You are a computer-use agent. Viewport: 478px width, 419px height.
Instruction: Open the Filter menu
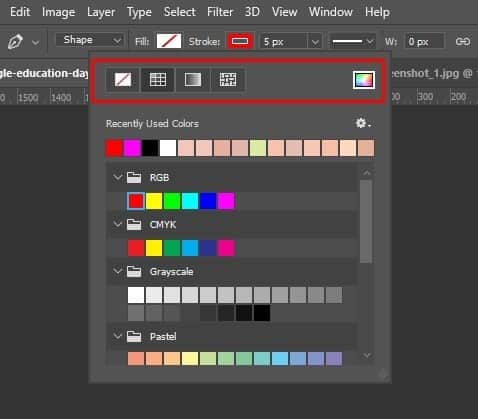pyautogui.click(x=220, y=12)
